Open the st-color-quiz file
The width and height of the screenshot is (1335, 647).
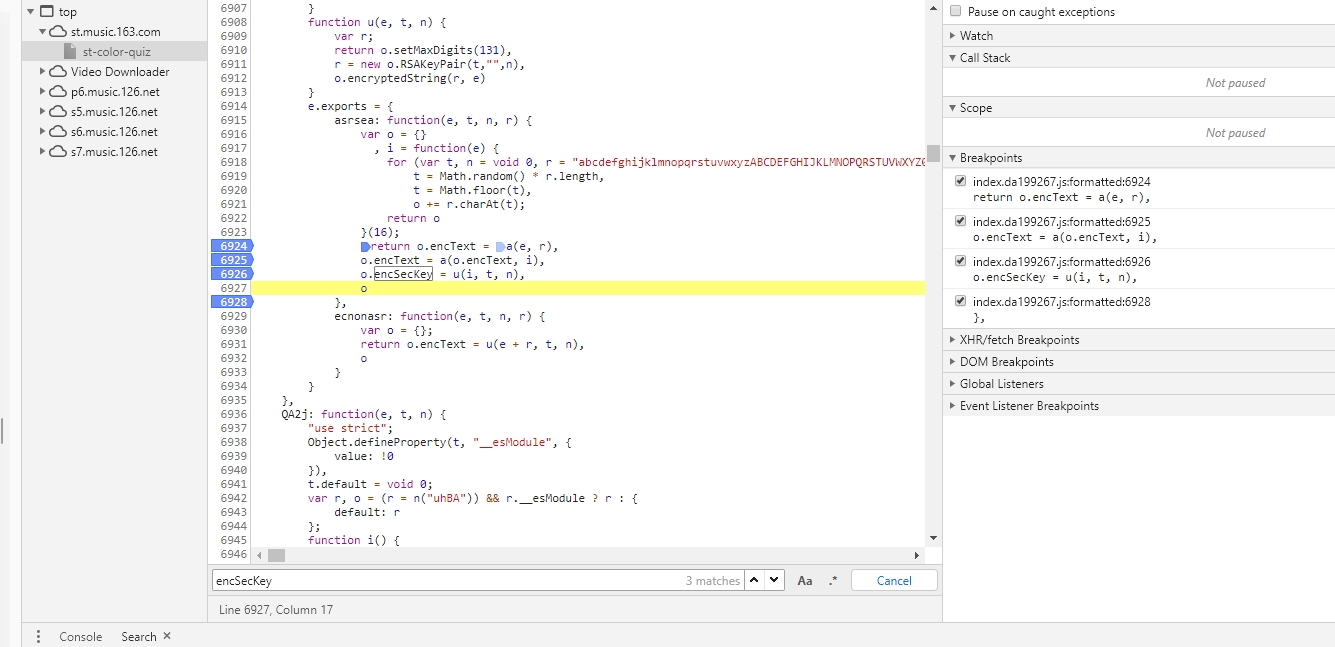pyautogui.click(x=116, y=52)
